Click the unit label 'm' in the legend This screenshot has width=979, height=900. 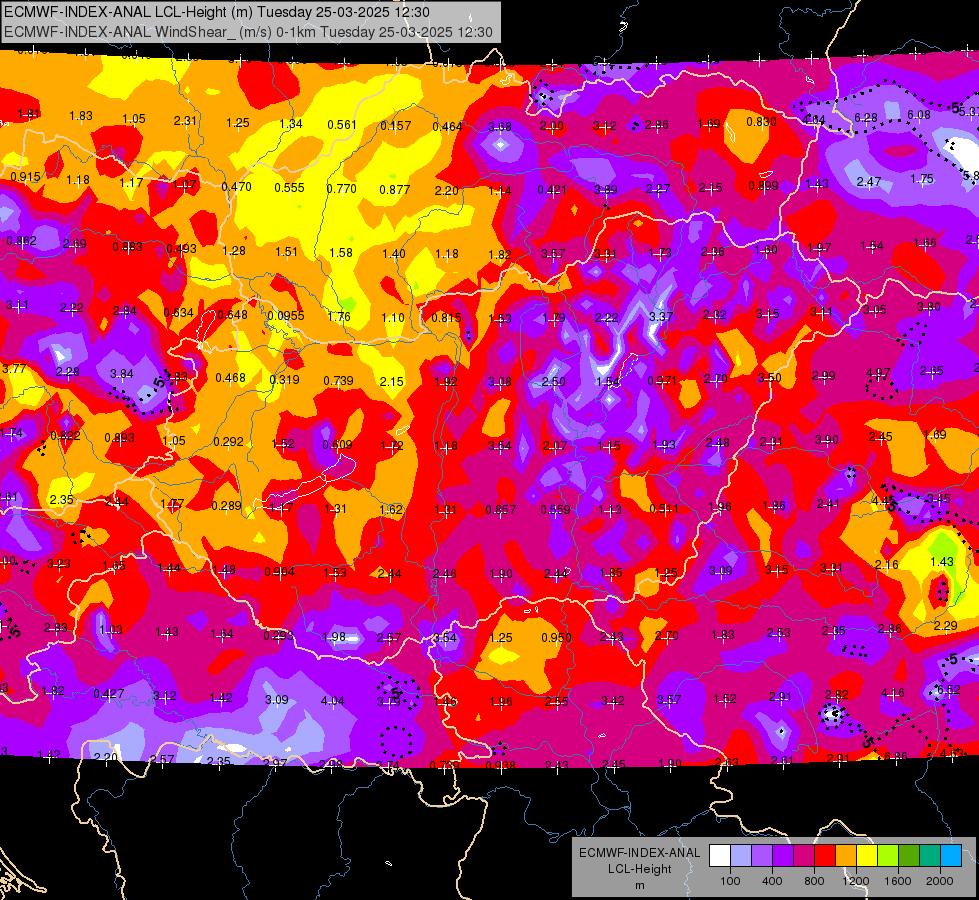[640, 886]
